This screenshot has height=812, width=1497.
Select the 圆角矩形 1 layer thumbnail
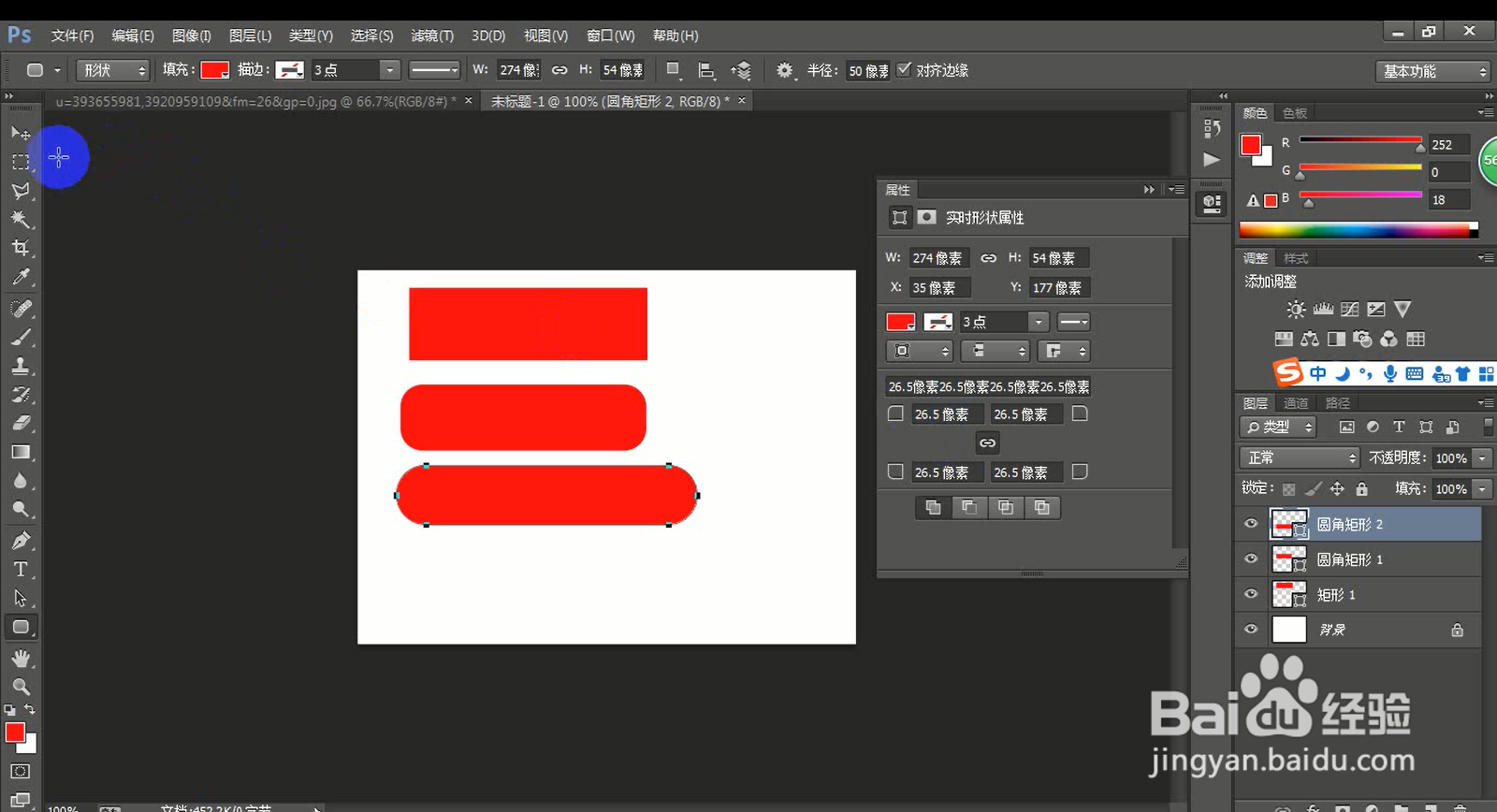click(x=1288, y=559)
